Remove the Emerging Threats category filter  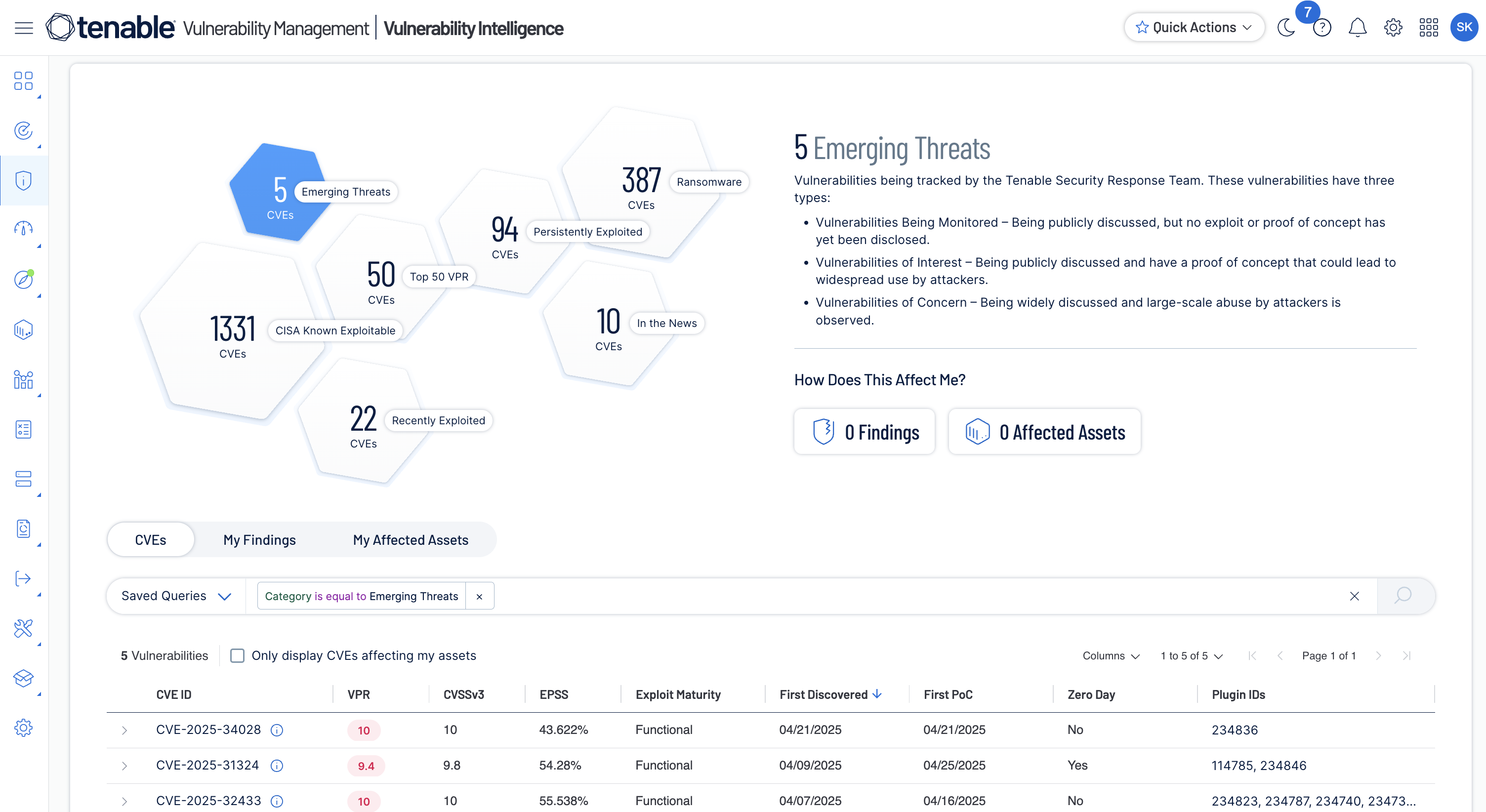479,596
